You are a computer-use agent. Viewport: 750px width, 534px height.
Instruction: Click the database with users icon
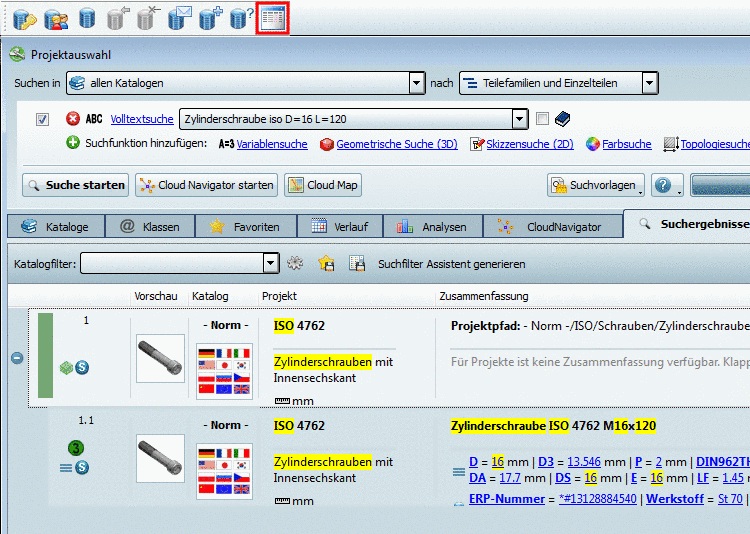(56, 19)
